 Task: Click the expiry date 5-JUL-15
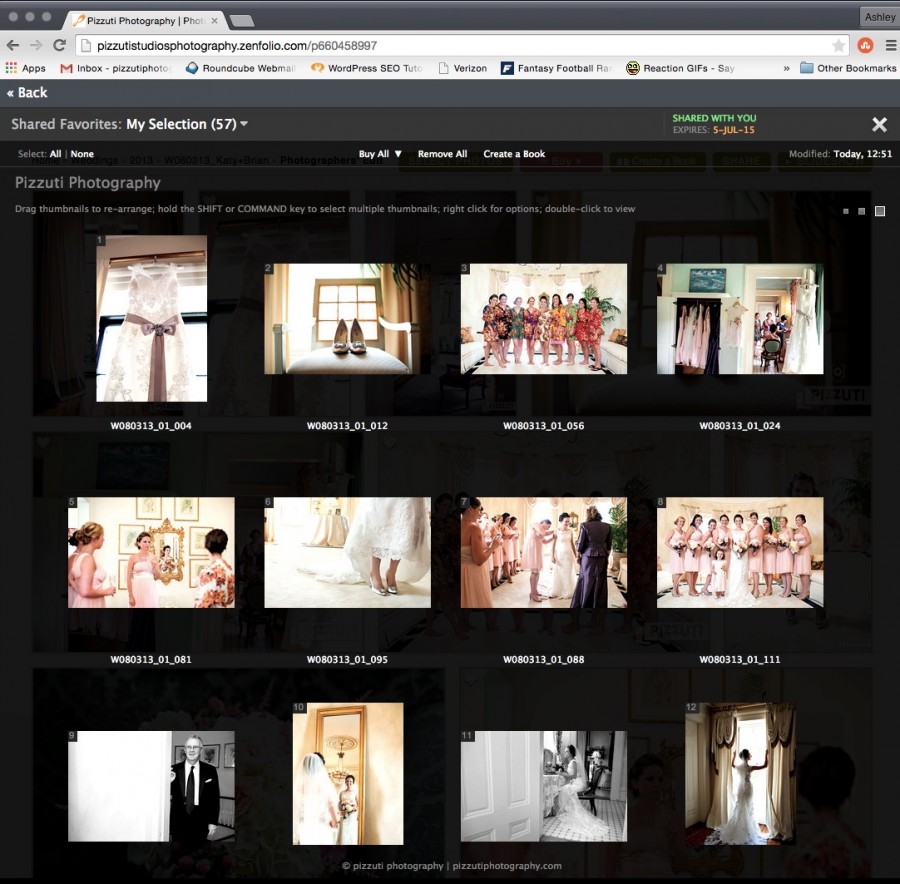coord(734,130)
